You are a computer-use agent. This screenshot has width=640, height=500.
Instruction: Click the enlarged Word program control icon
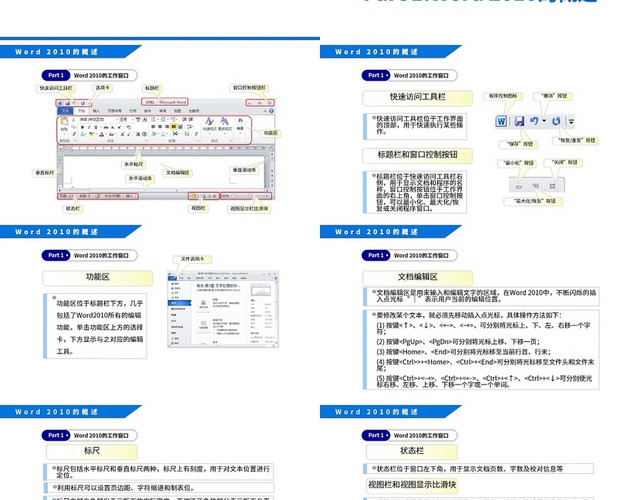pos(501,121)
